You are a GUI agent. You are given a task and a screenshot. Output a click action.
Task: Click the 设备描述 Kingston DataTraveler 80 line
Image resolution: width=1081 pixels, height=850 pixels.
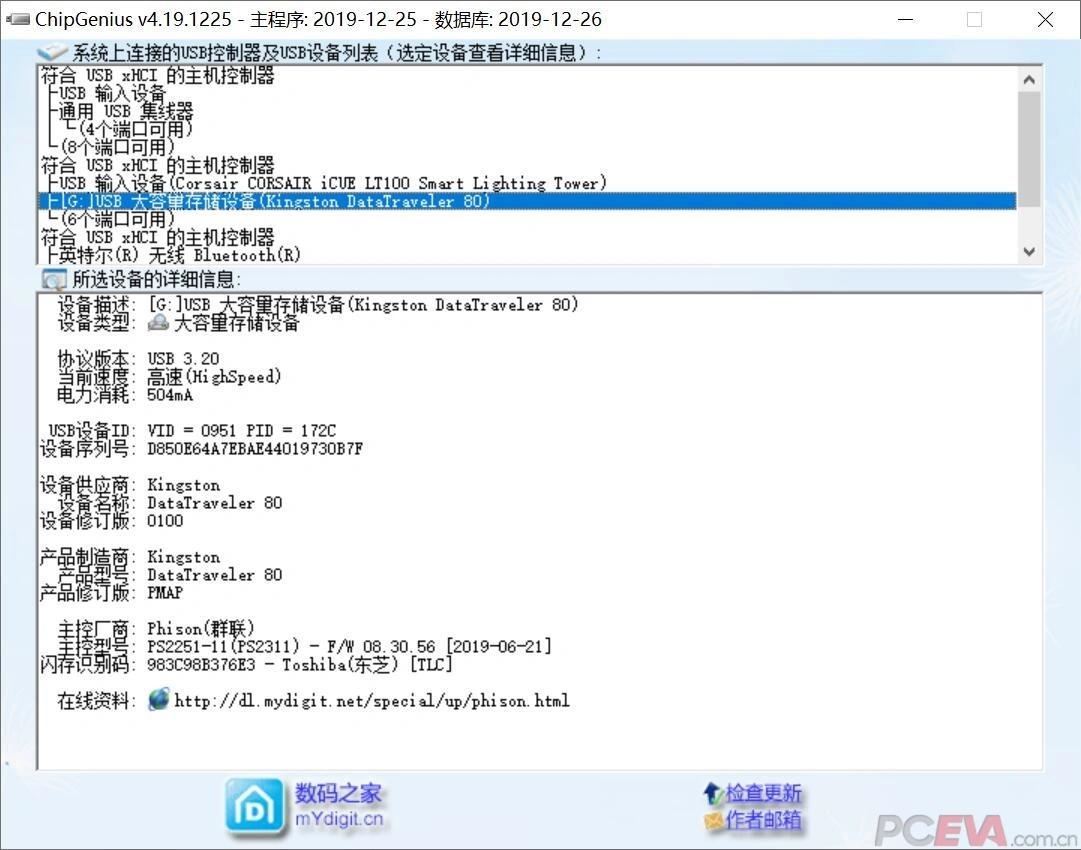tap(363, 305)
